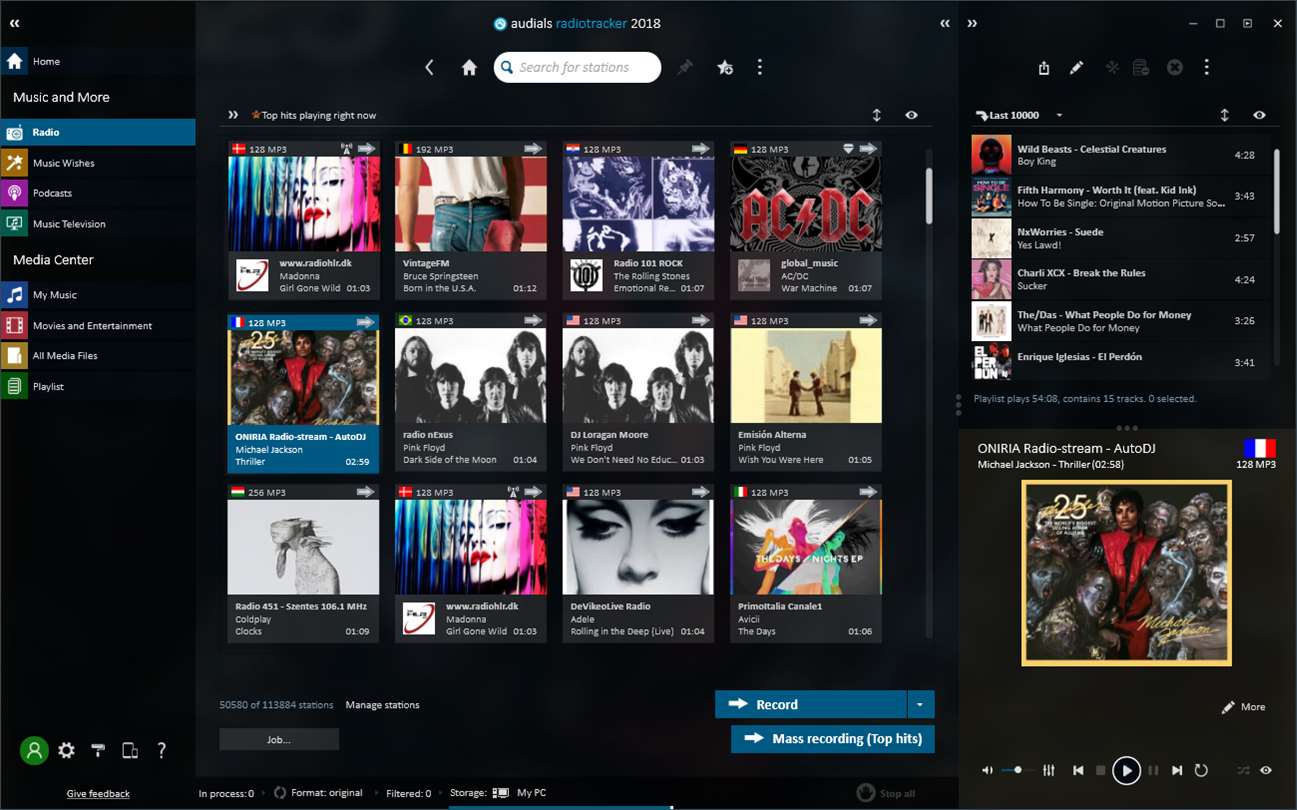1297x810 pixels.
Task: Adjust the player volume slider
Action: (x=1017, y=770)
